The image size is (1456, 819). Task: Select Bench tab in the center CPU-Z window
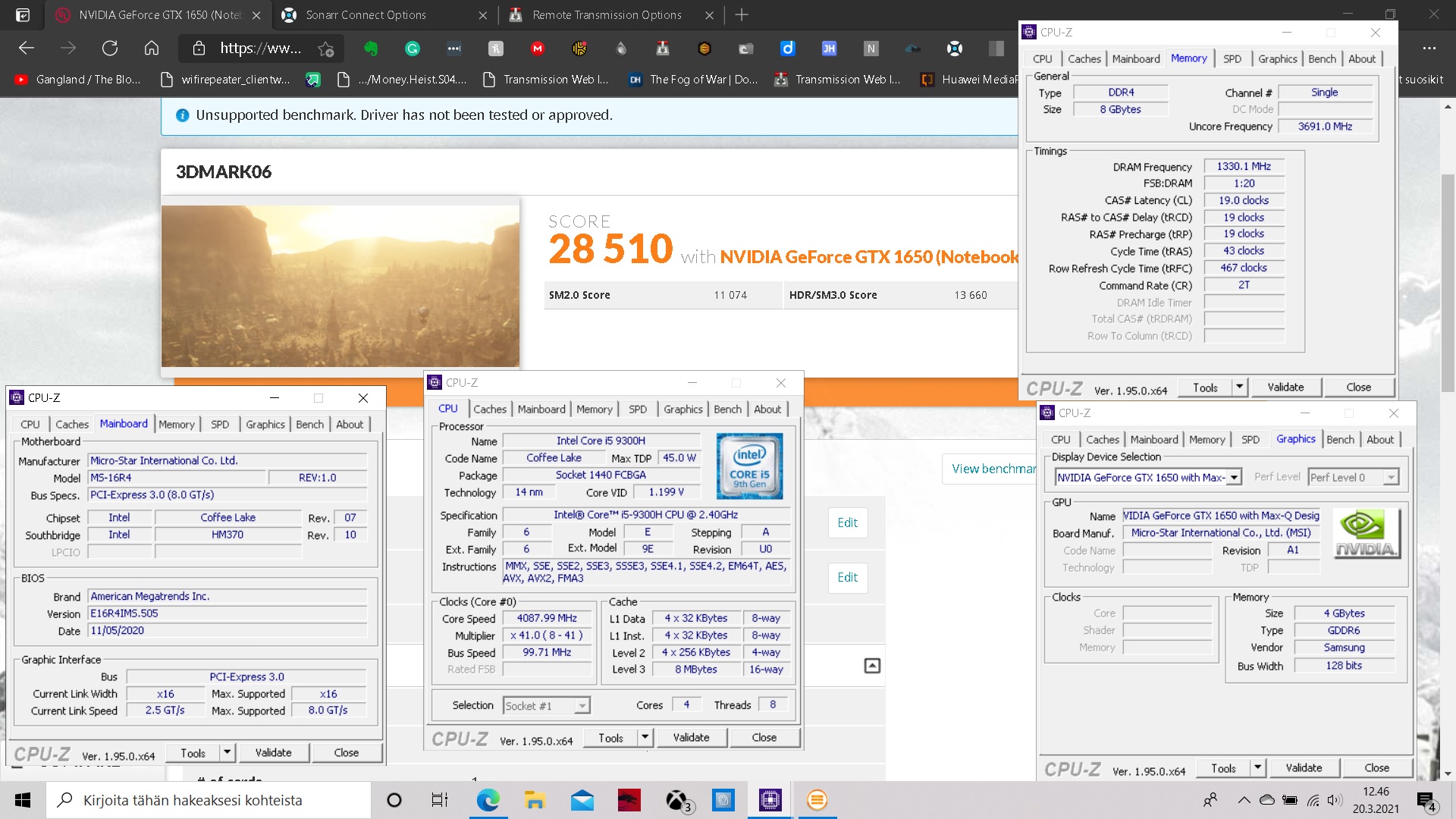727,409
